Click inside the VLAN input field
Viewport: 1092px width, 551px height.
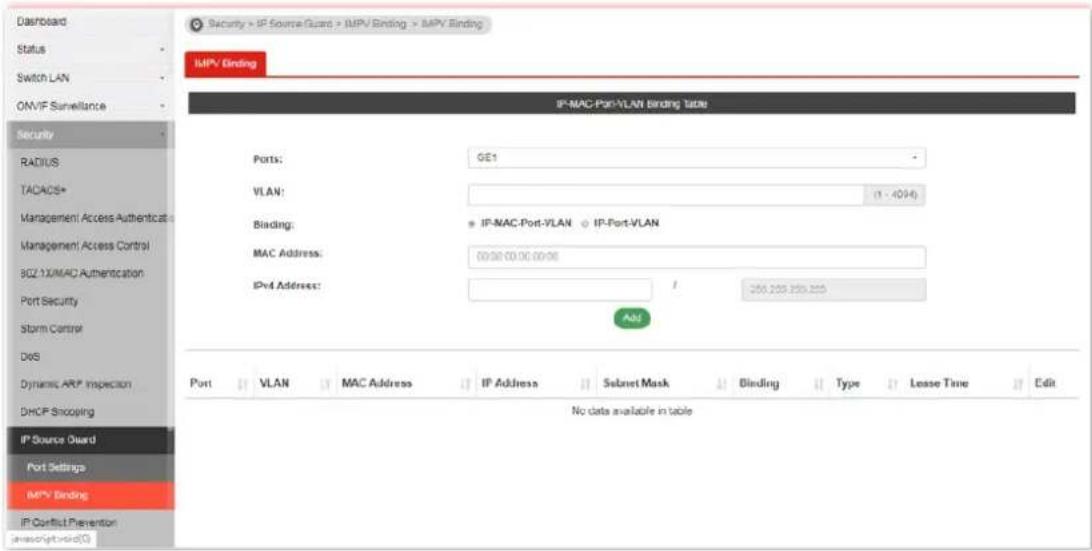(x=666, y=196)
